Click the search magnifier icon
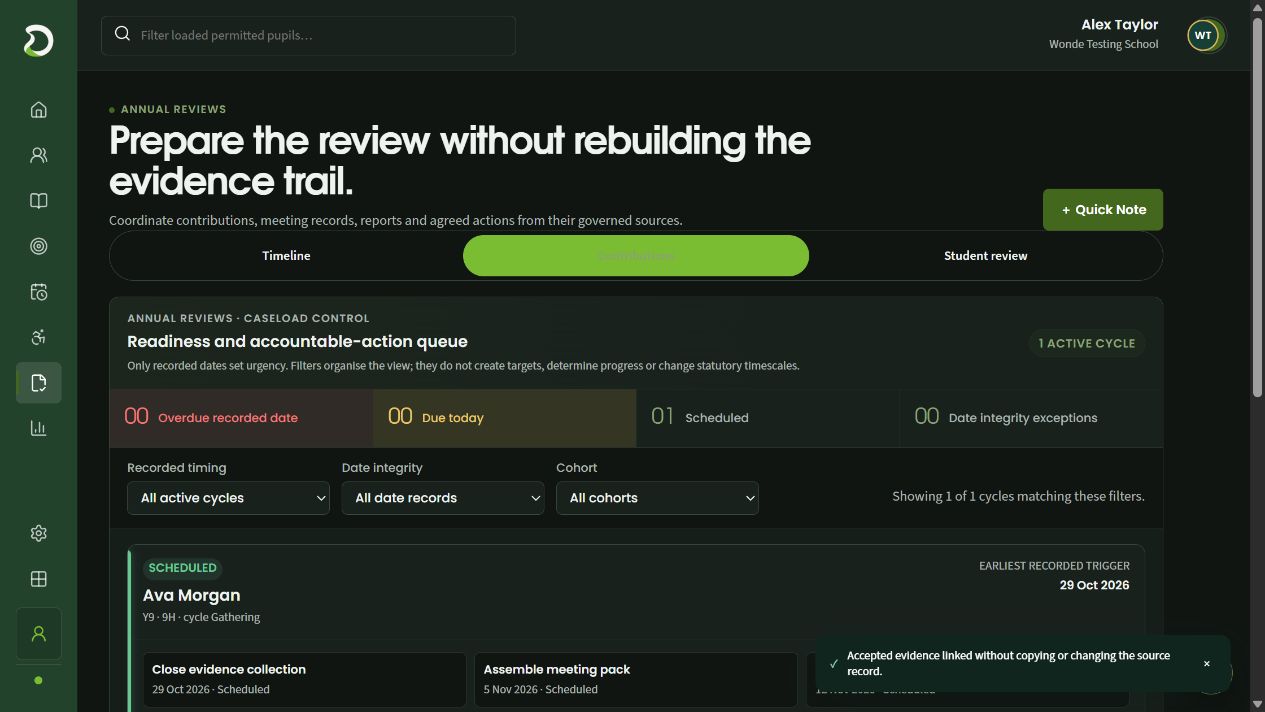Screen dimensions: 1265x712 (122, 34)
